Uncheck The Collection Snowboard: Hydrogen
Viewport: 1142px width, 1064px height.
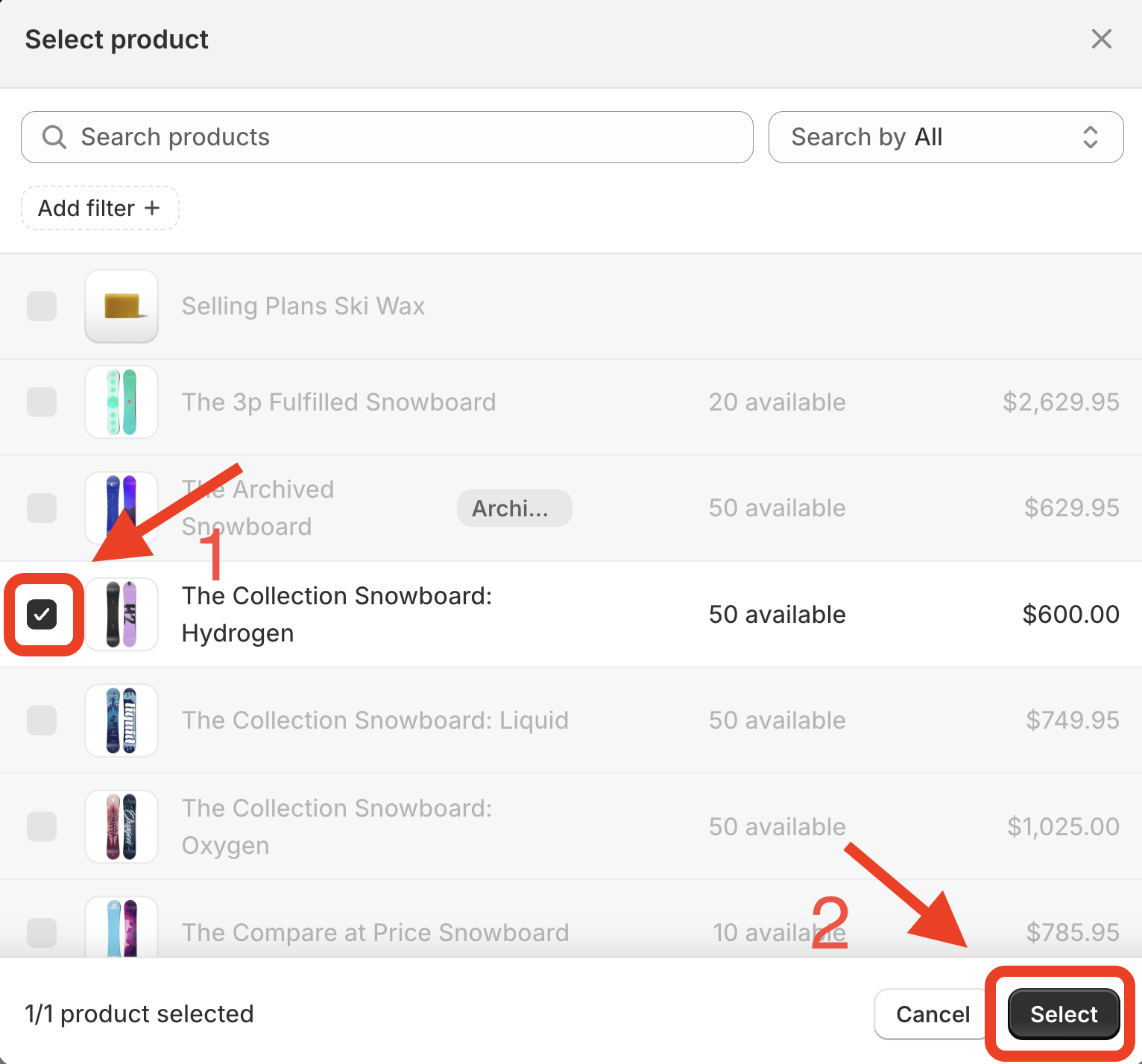coord(42,614)
